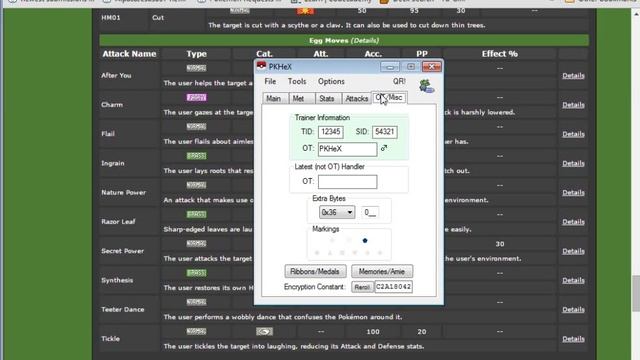Open Details link for Secret Power
The height and width of the screenshot is (360, 640).
click(x=573, y=251)
